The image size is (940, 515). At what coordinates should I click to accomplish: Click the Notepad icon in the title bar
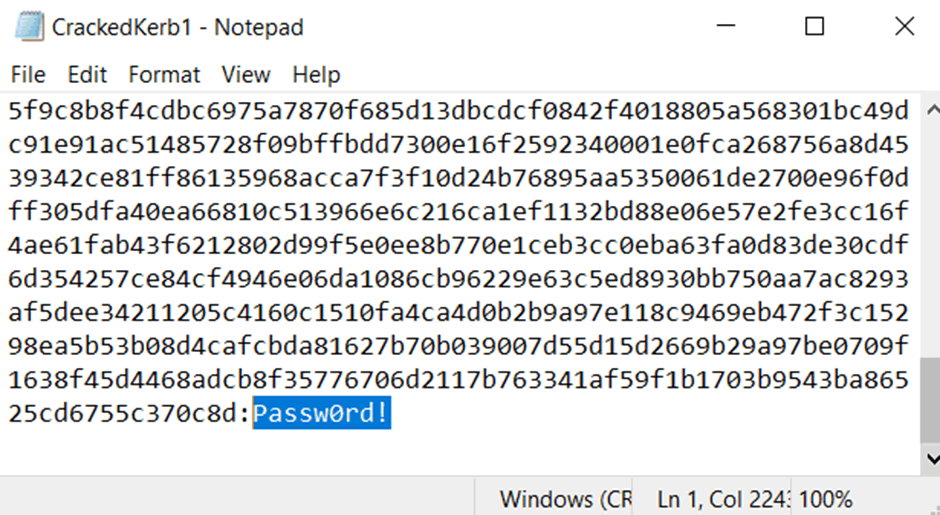click(x=29, y=26)
